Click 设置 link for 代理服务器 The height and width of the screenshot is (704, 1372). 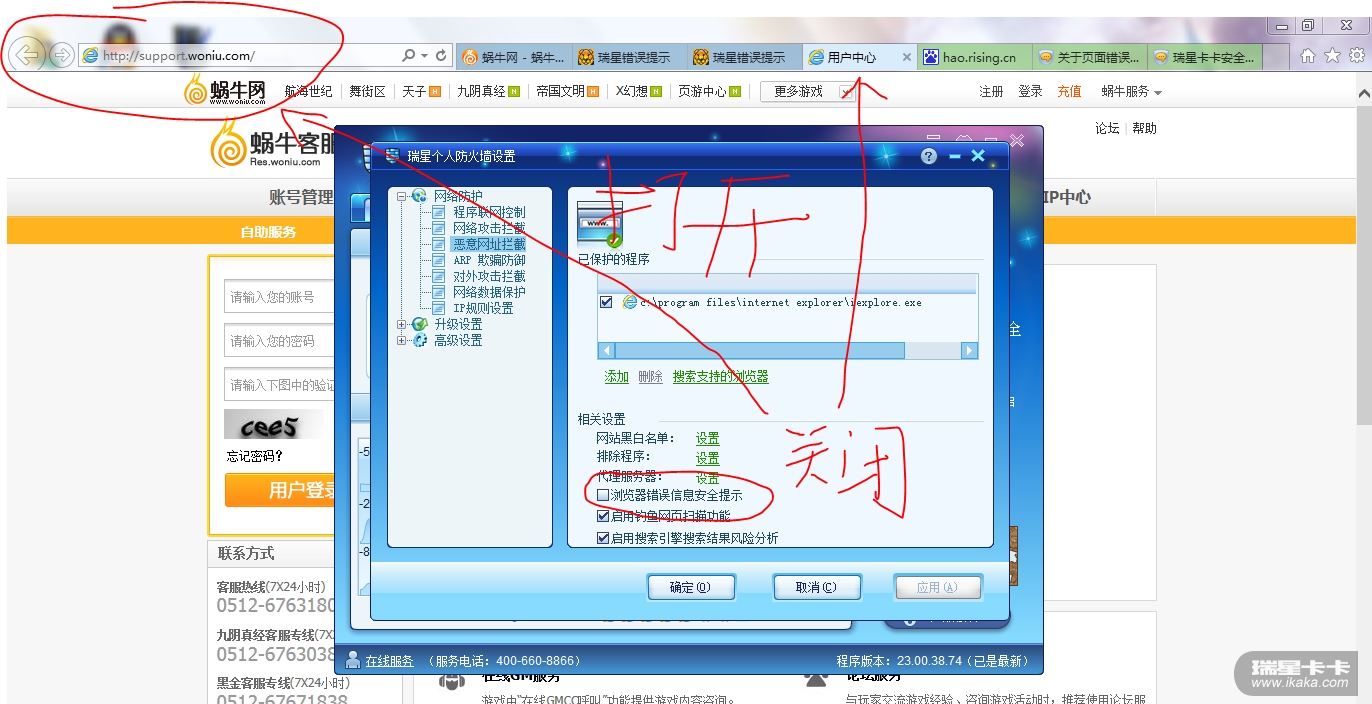click(x=708, y=478)
